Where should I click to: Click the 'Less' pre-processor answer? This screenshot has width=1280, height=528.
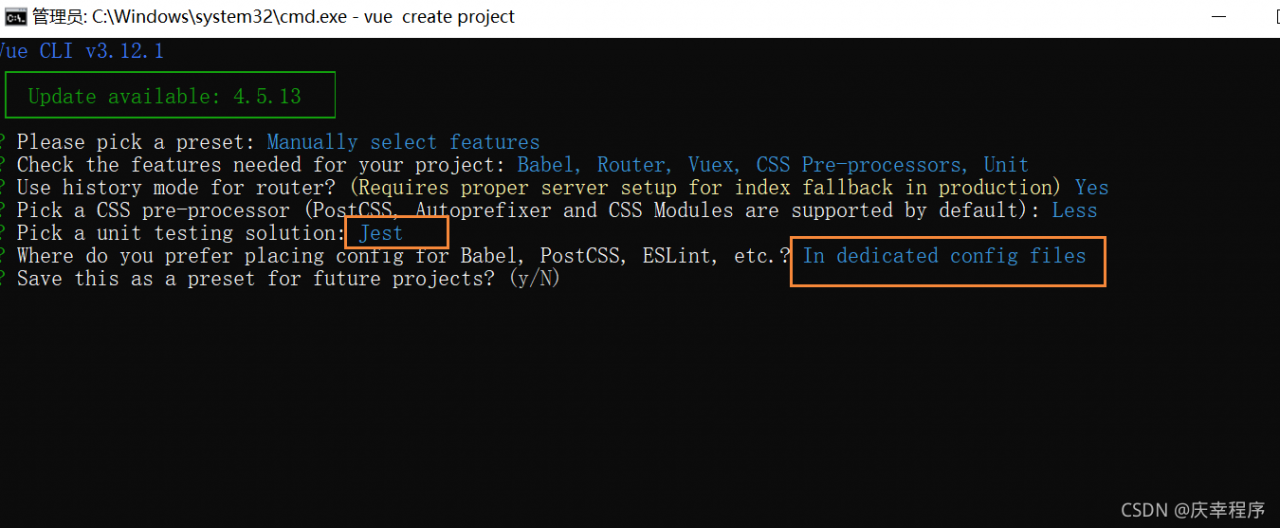tap(1075, 211)
